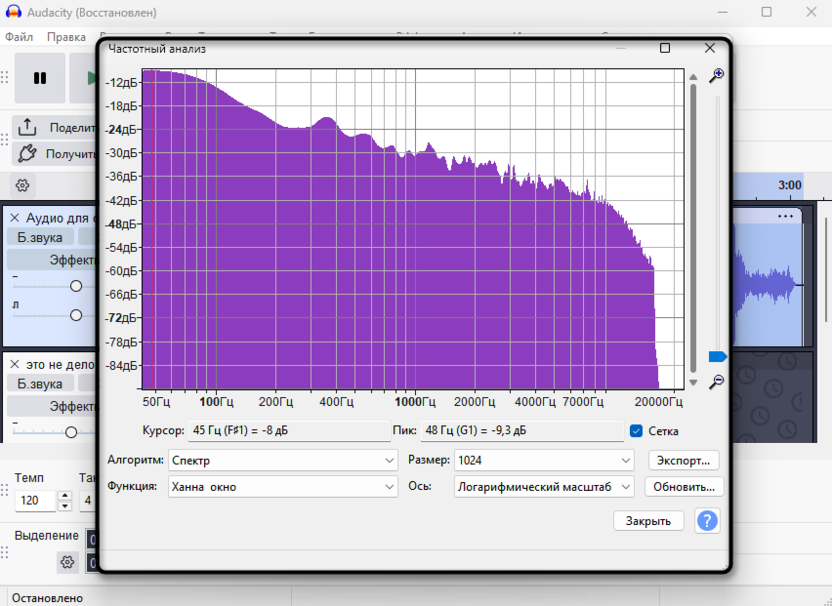Click the zoom out magnifier in Frequency Analysis
The image size is (832, 606).
click(x=716, y=382)
